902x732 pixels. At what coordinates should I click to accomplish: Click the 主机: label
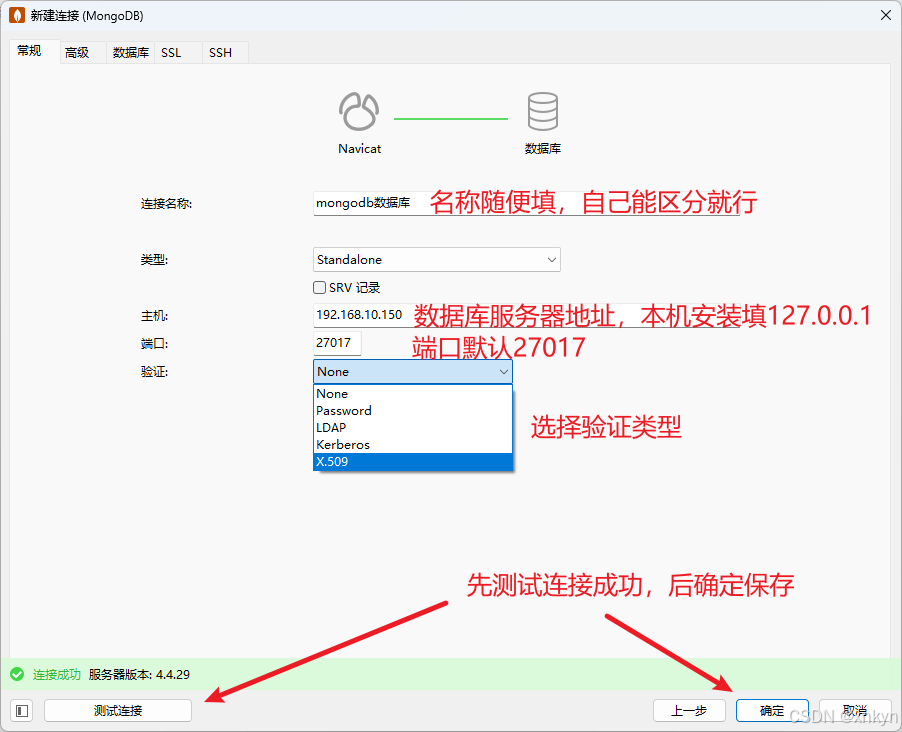tap(154, 315)
